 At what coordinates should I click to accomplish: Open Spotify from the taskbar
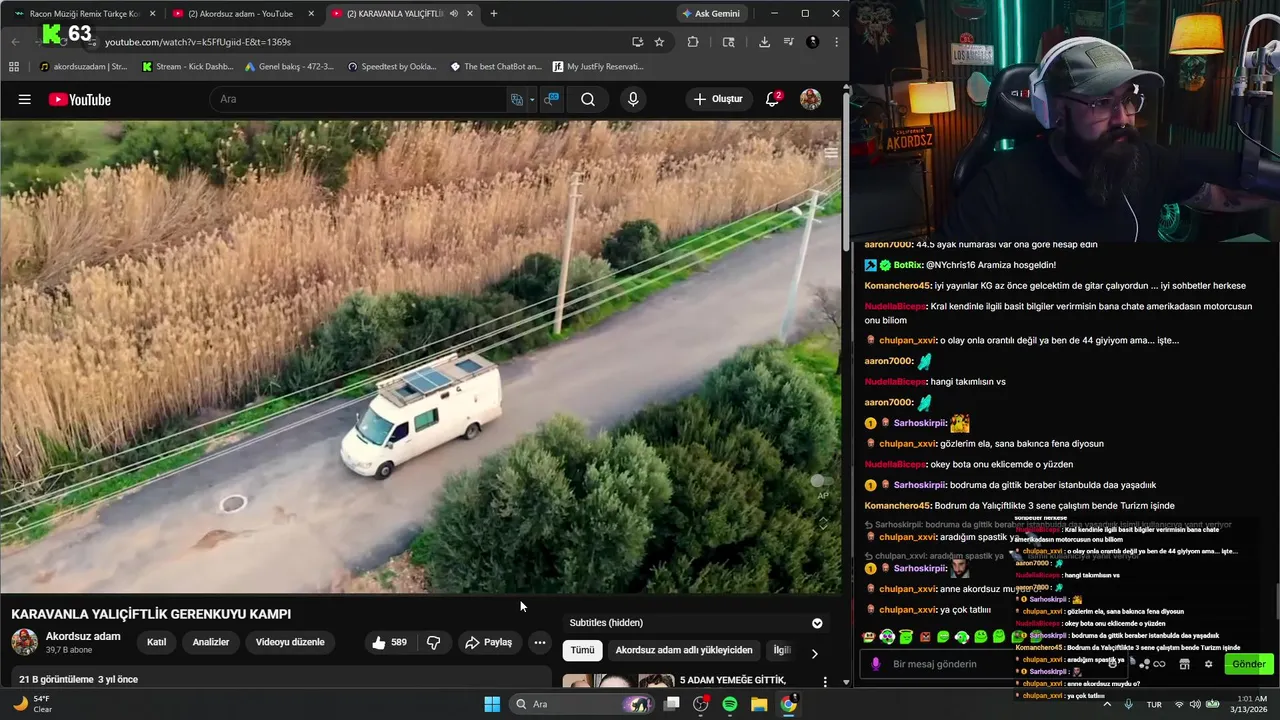click(x=730, y=704)
